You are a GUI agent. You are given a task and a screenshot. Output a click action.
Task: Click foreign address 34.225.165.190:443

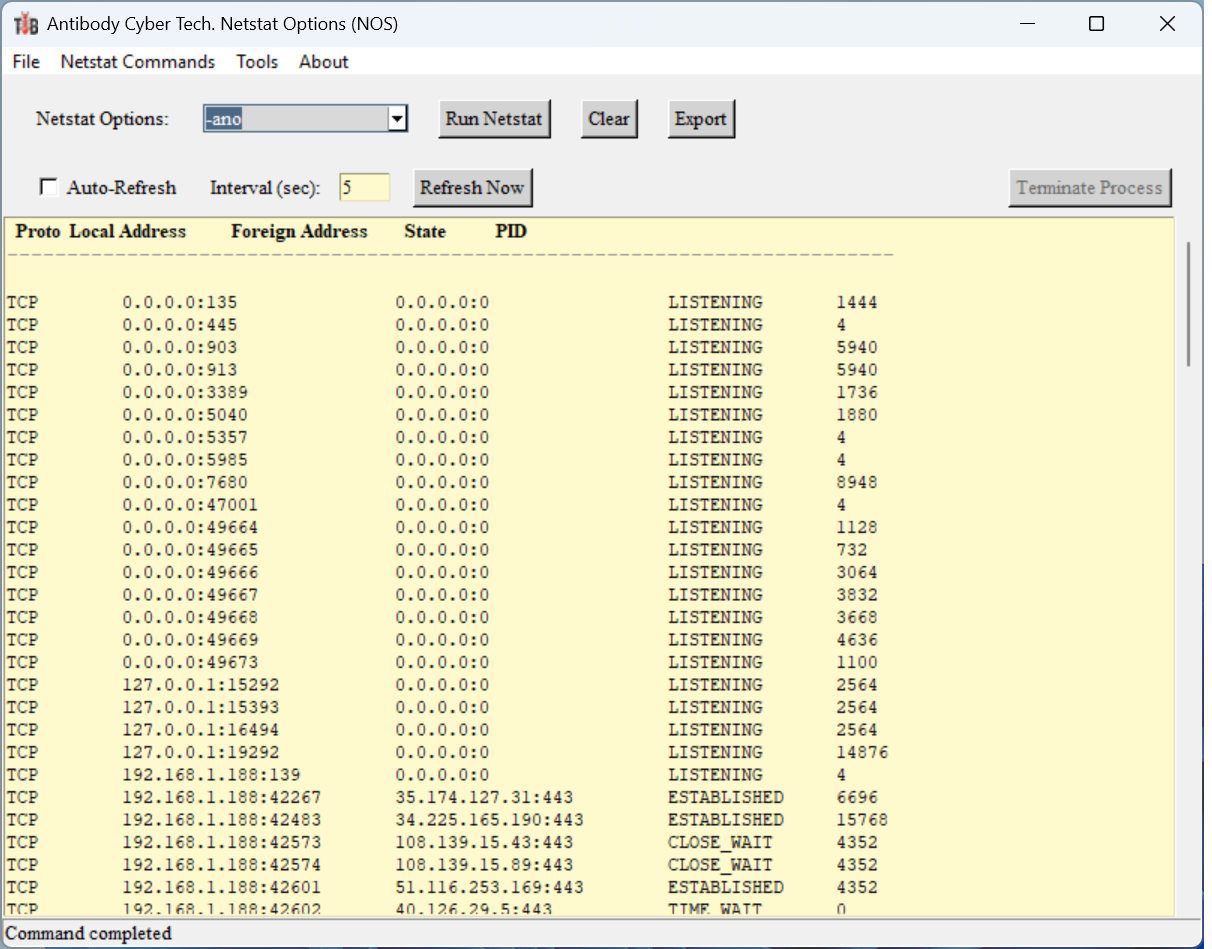pos(489,820)
